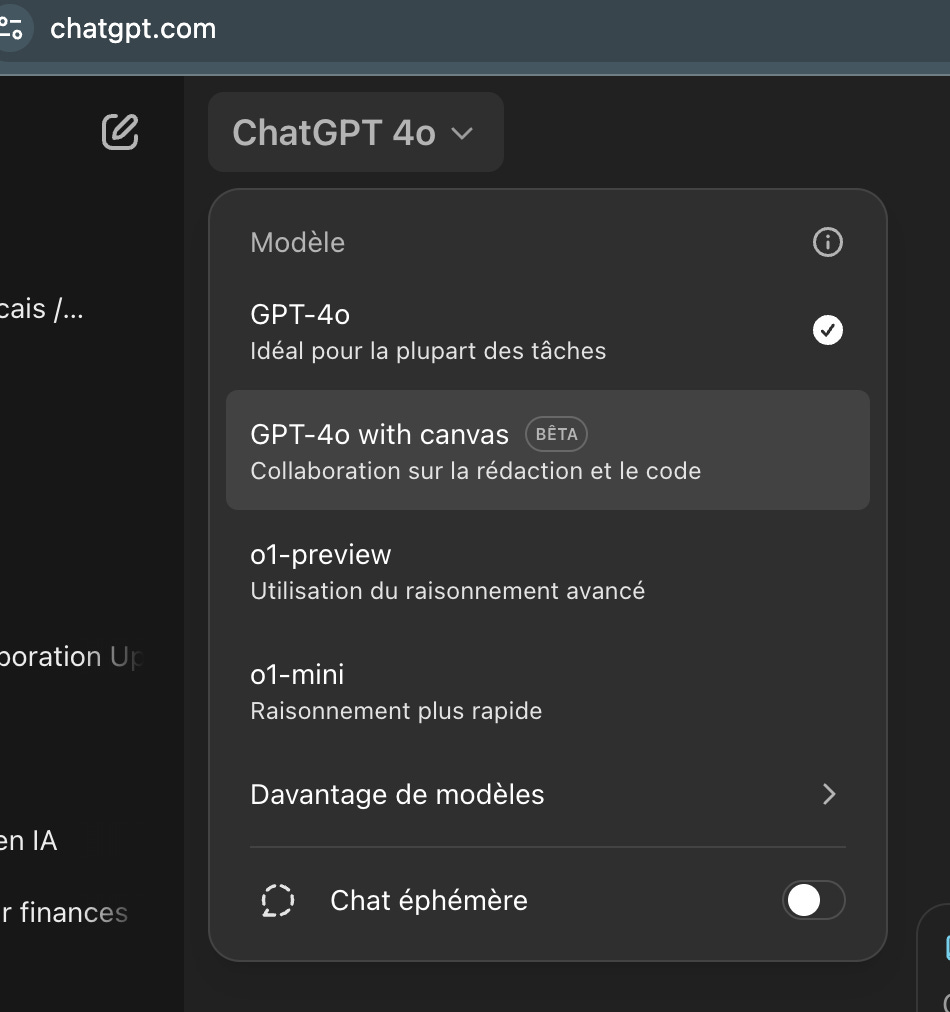The height and width of the screenshot is (1012, 950).
Task: Open the site settings icon in address bar
Action: 11,28
